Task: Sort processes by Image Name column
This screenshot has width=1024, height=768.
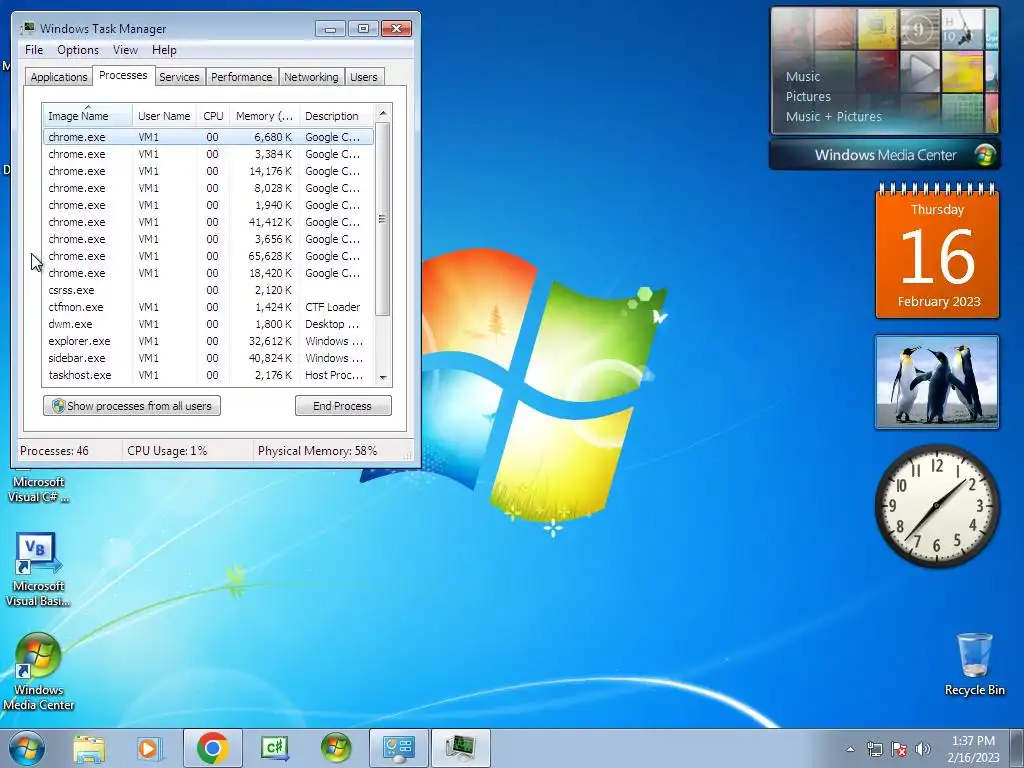Action: (88, 116)
